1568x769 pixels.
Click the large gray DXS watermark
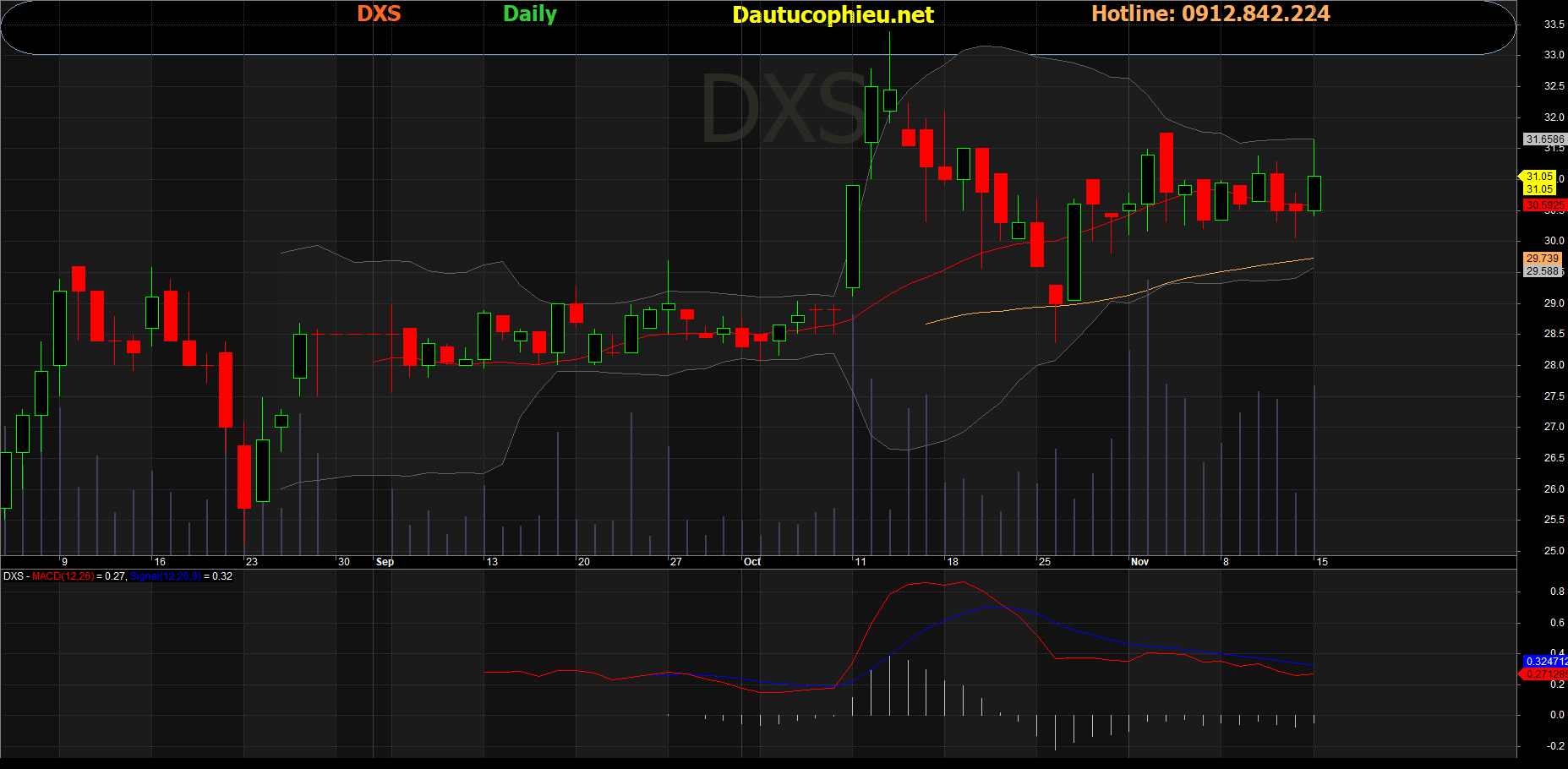pyautogui.click(x=784, y=110)
